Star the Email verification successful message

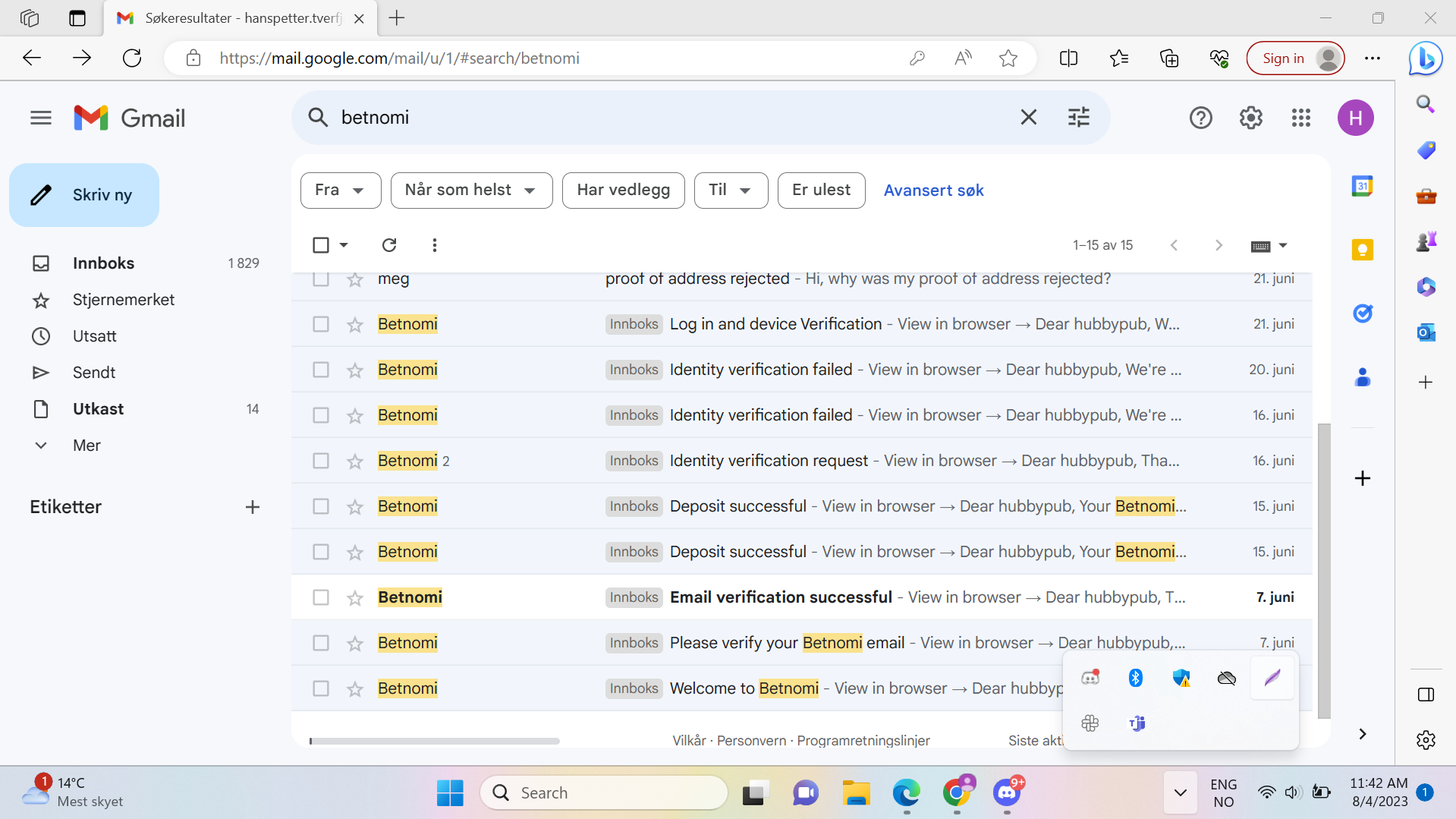pos(355,598)
